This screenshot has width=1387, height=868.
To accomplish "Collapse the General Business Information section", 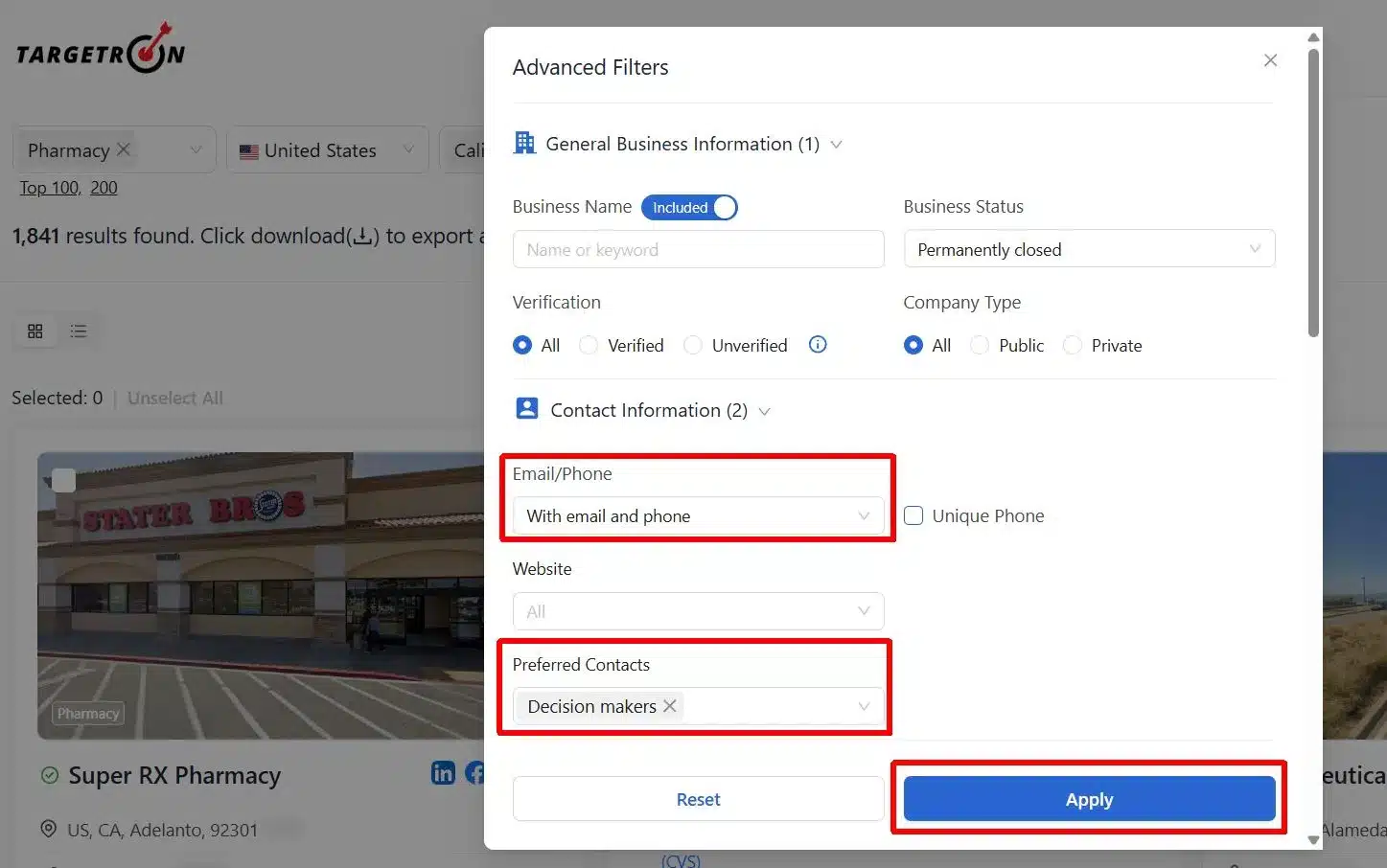I will [x=836, y=145].
